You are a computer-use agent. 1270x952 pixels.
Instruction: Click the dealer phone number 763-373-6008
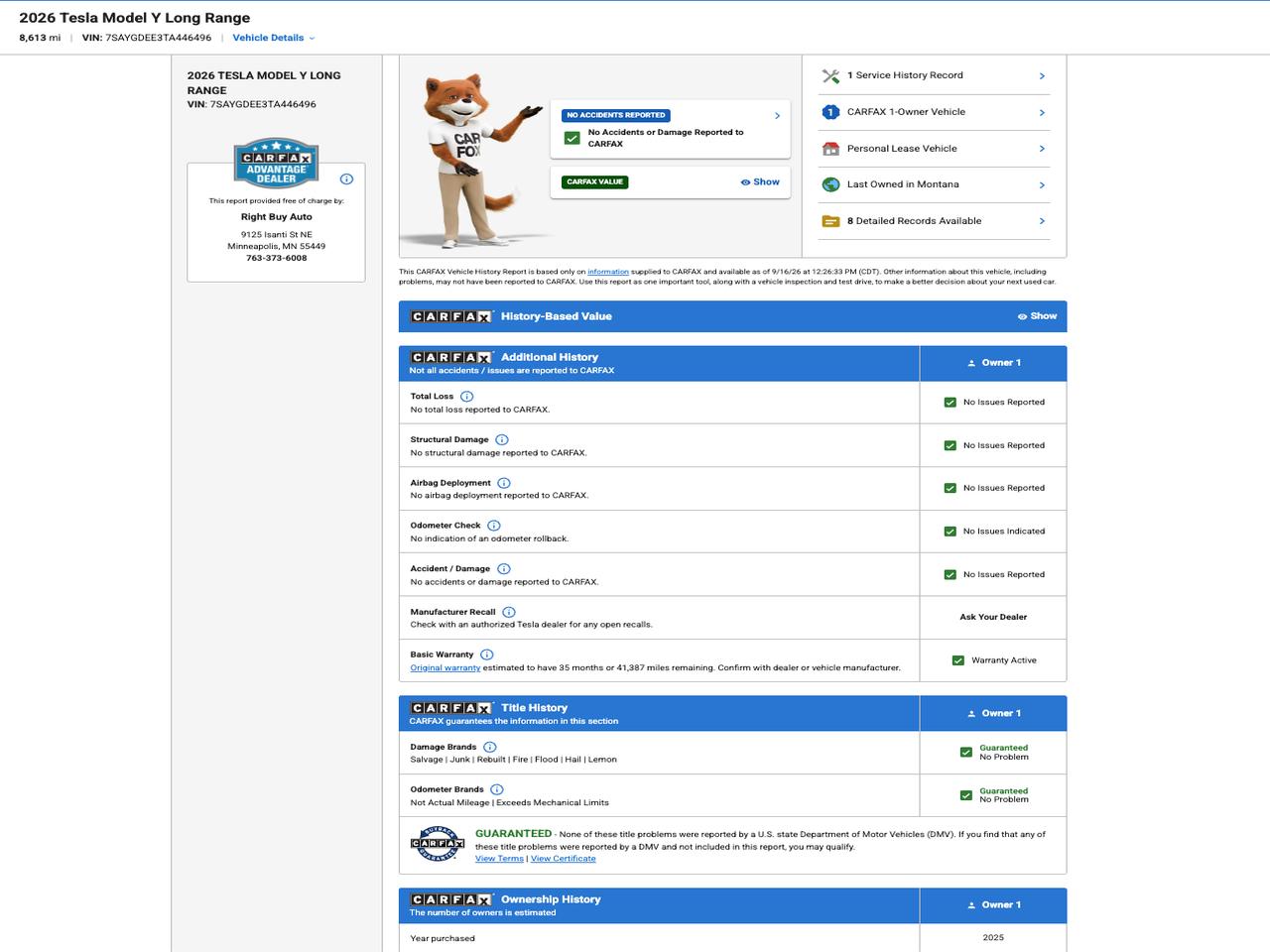tap(277, 258)
